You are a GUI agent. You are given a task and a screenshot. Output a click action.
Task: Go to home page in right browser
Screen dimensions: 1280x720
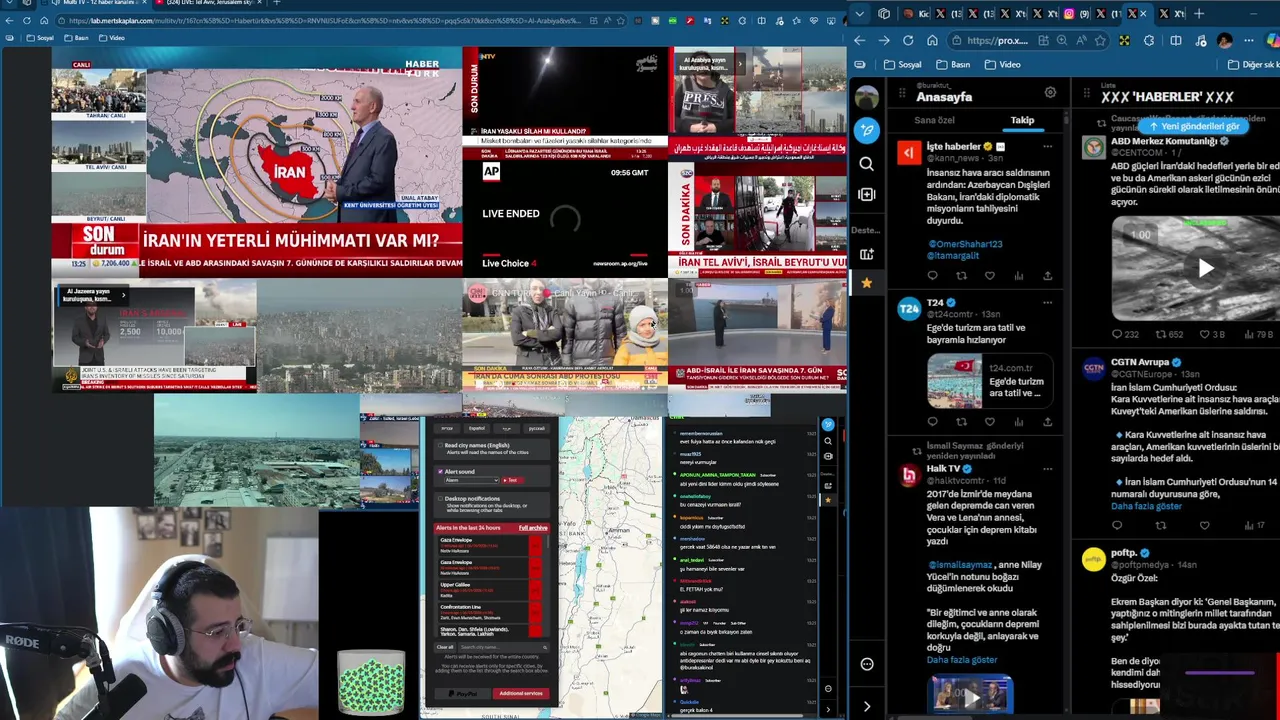coord(932,40)
